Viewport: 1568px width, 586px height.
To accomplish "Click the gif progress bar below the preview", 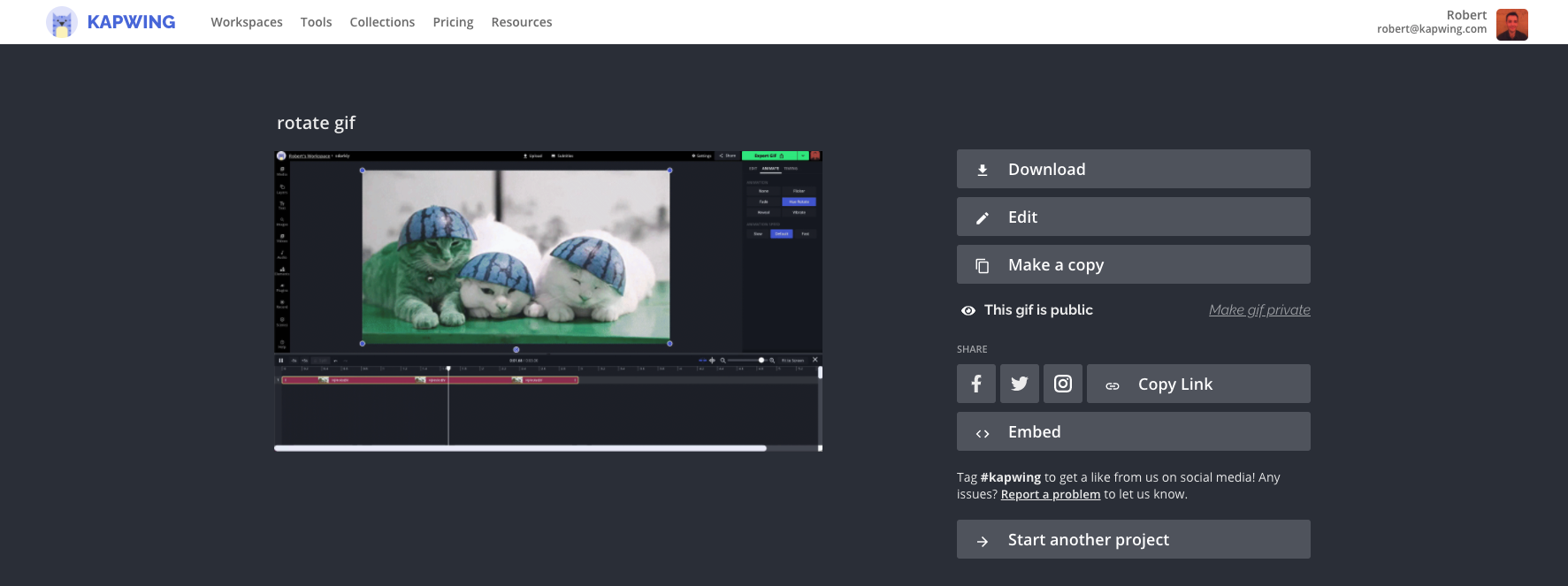I will [x=547, y=448].
